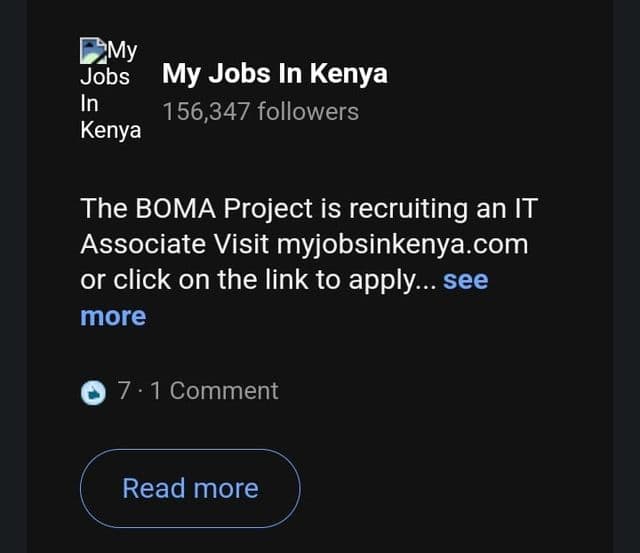The width and height of the screenshot is (640, 553).
Task: Click the broken image icon of the avatar
Action: click(x=93, y=51)
